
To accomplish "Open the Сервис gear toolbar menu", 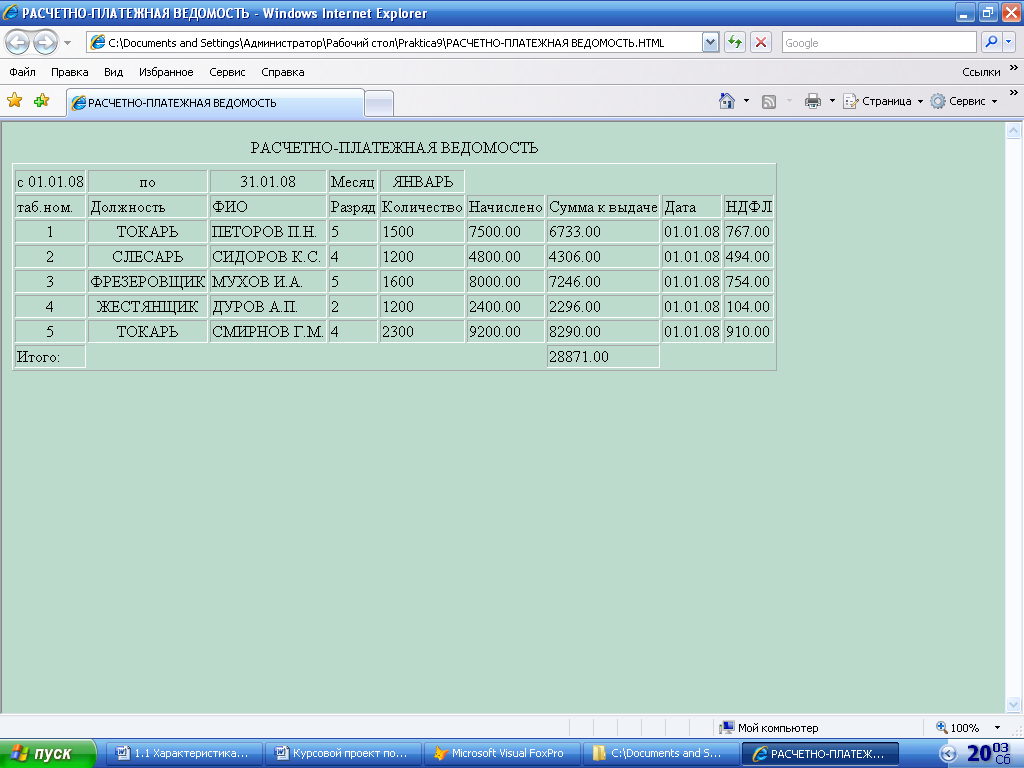I will click(964, 101).
